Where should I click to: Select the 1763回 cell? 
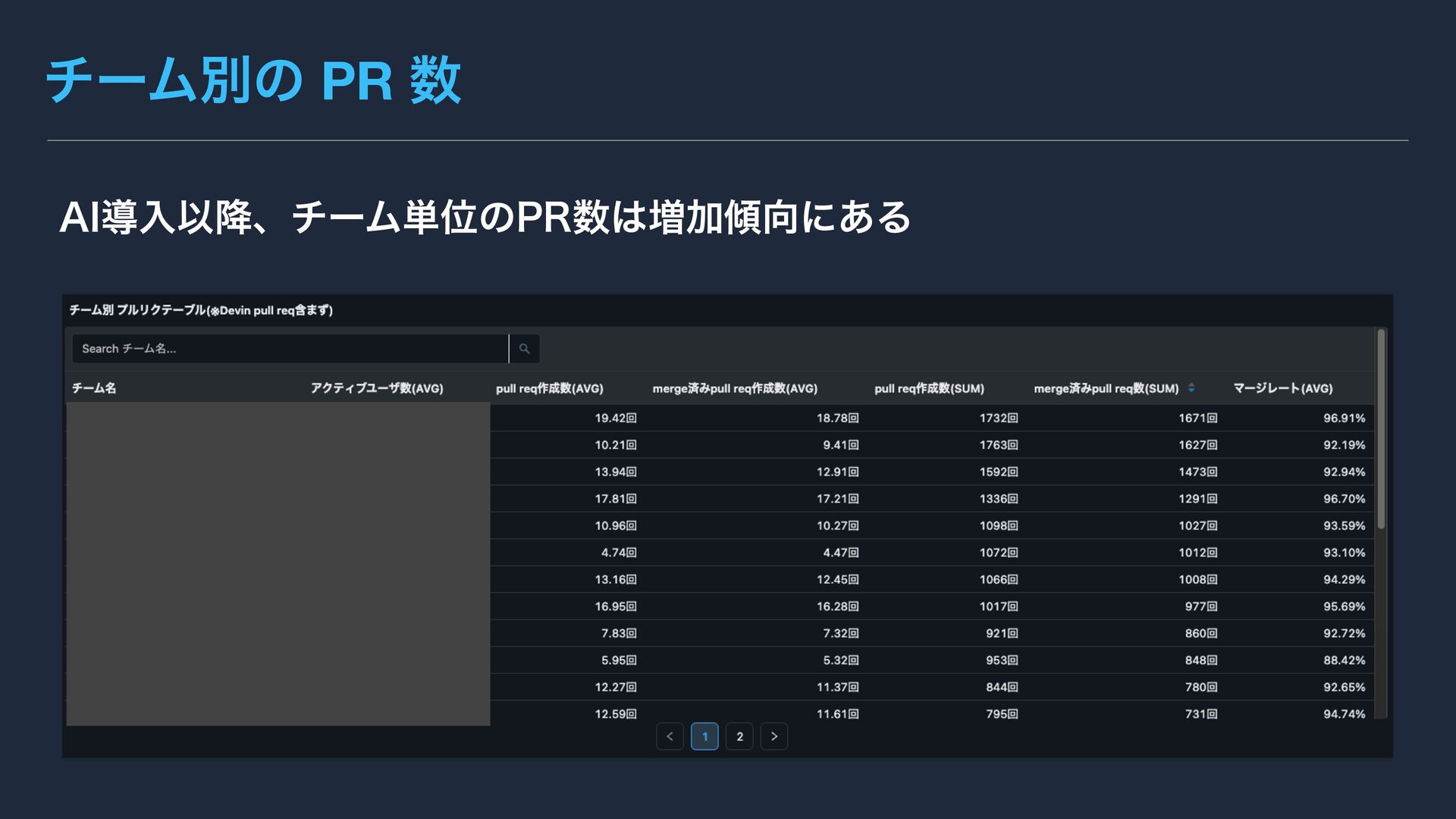pyautogui.click(x=999, y=445)
